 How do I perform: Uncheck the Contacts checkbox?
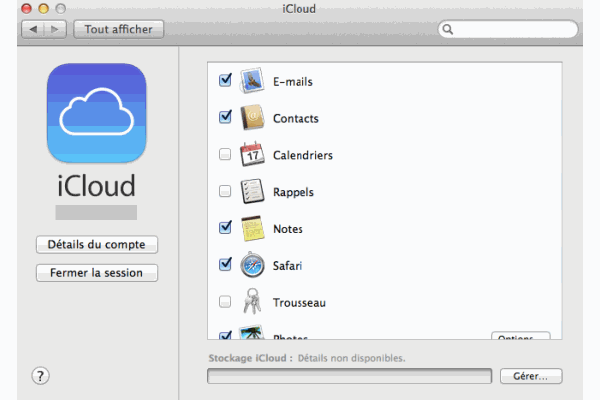(x=225, y=117)
